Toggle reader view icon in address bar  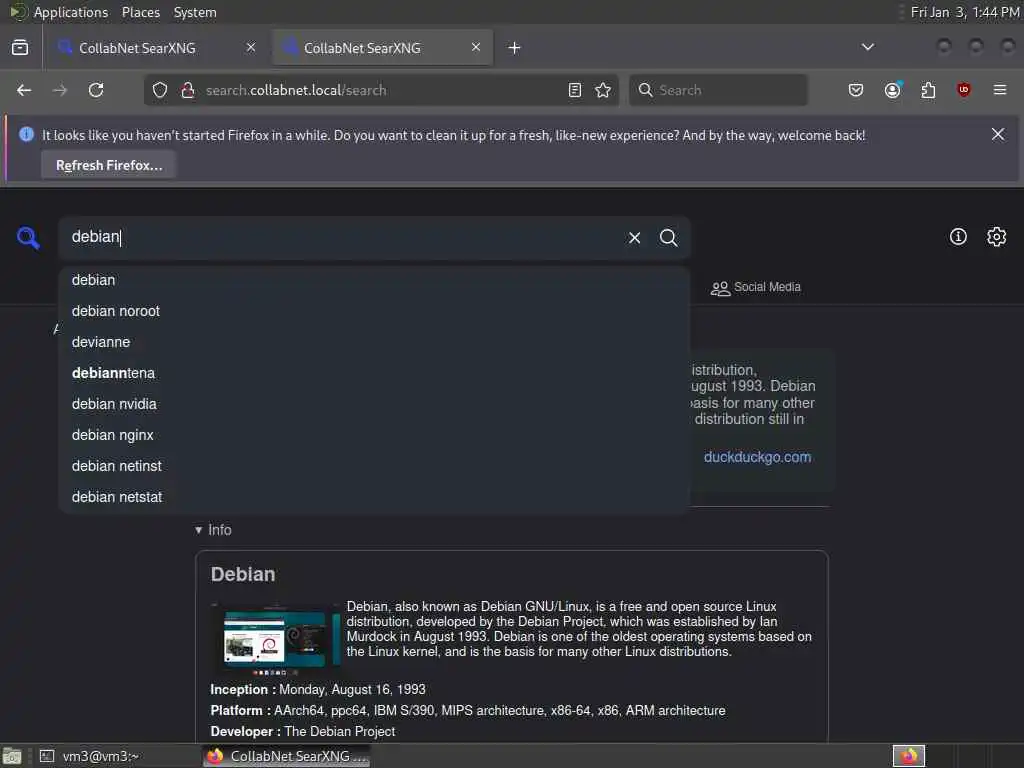click(575, 90)
